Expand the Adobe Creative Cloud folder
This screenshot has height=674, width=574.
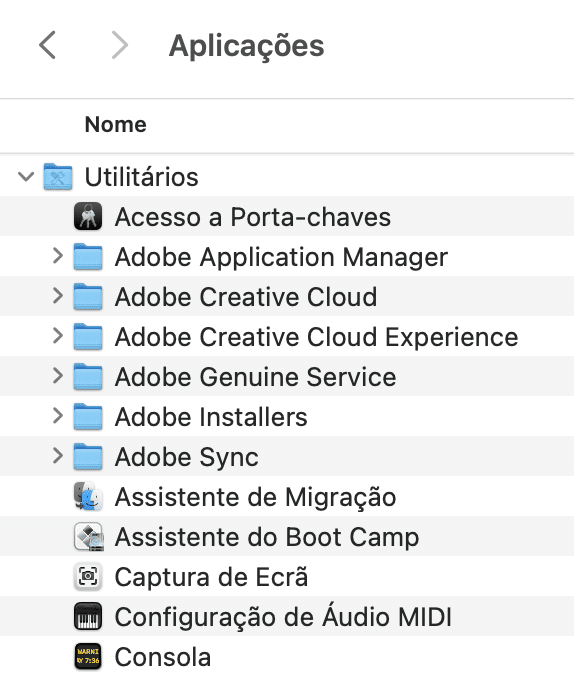tap(58, 296)
